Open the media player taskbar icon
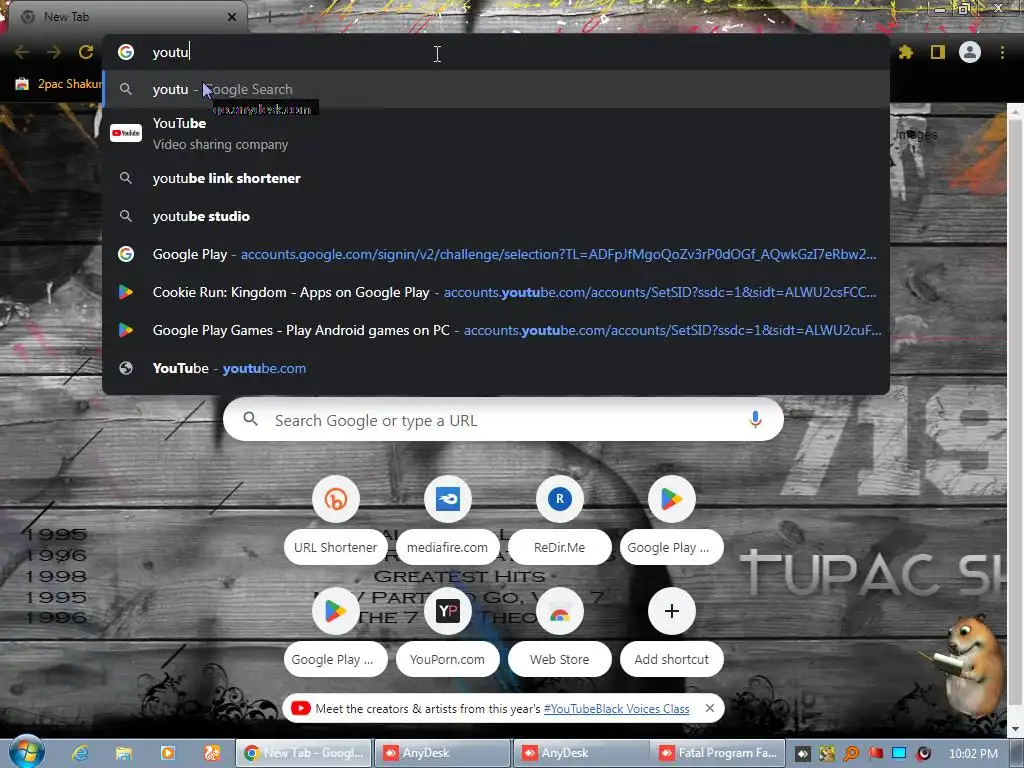The image size is (1024, 768). (168, 753)
